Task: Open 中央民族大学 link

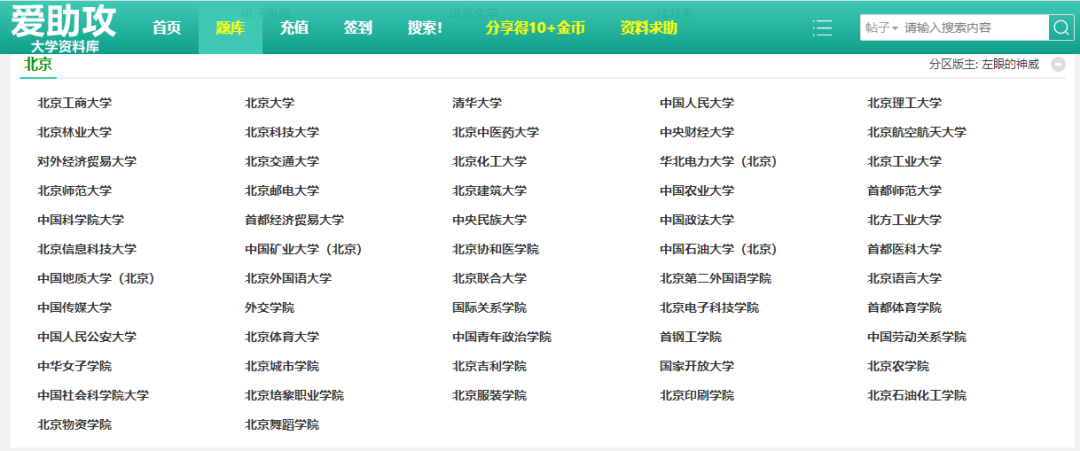Action: (x=489, y=220)
